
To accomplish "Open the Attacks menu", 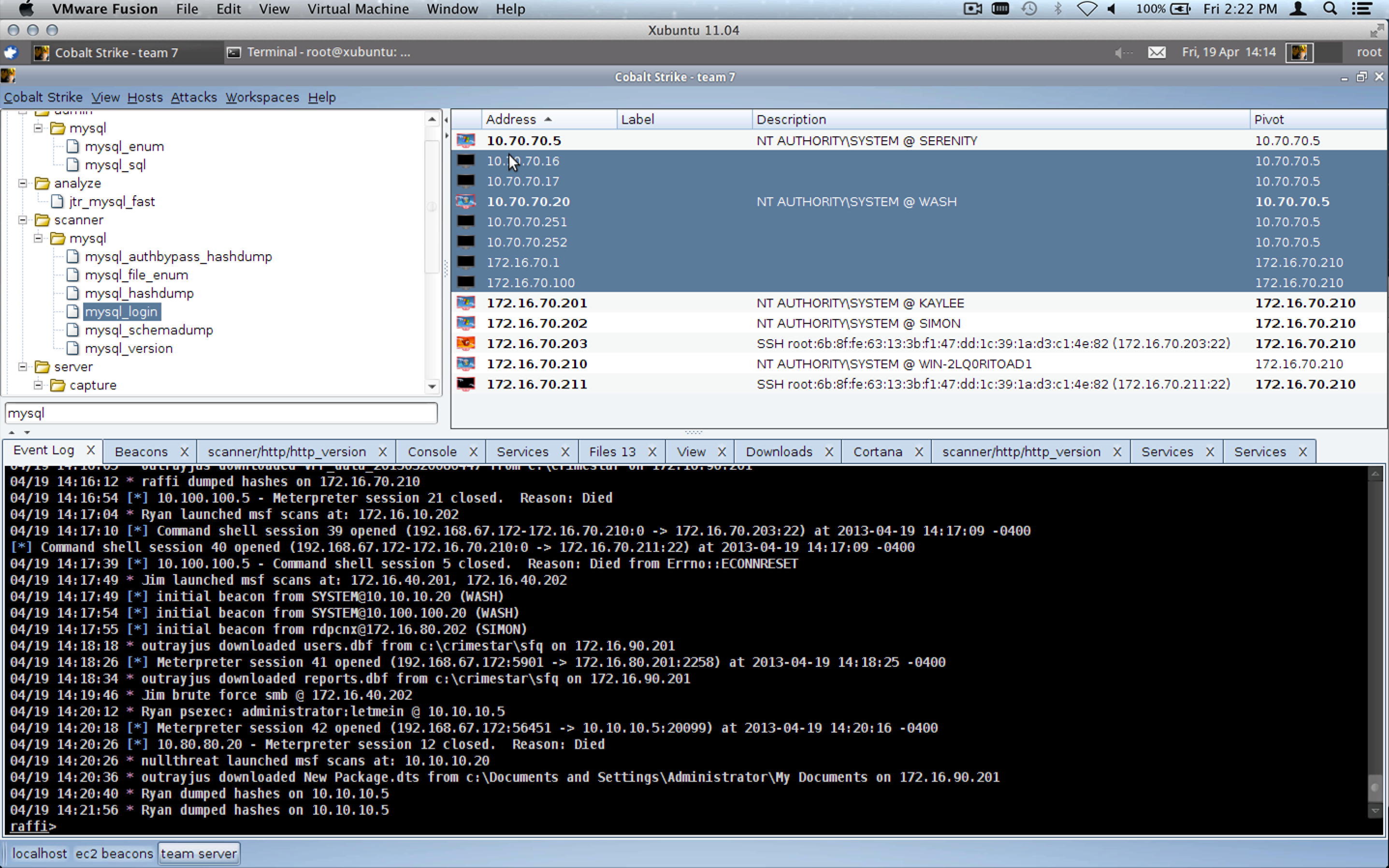I will coord(193,98).
